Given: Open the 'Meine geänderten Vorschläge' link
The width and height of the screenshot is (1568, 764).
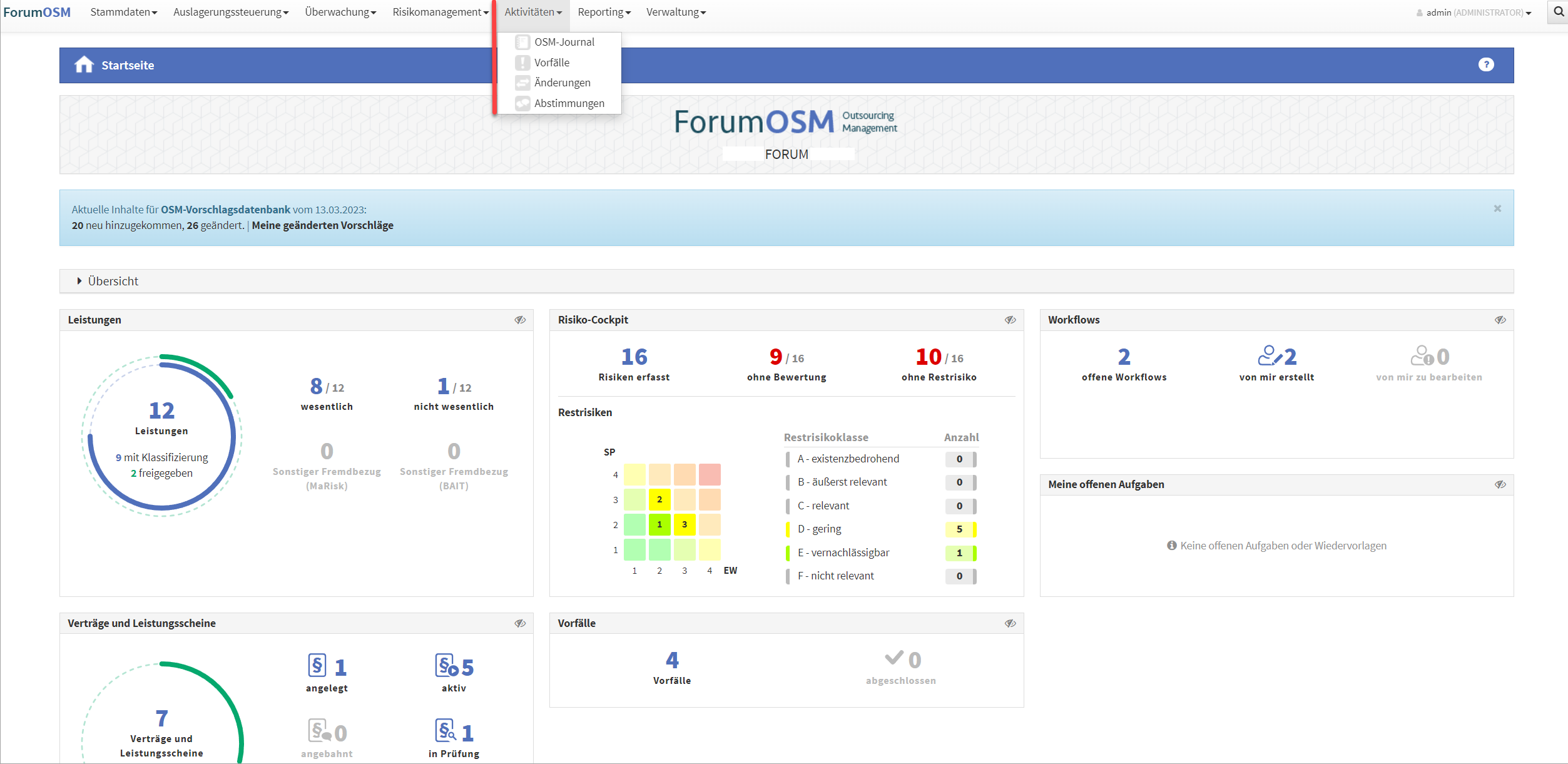Looking at the screenshot, I should (322, 225).
